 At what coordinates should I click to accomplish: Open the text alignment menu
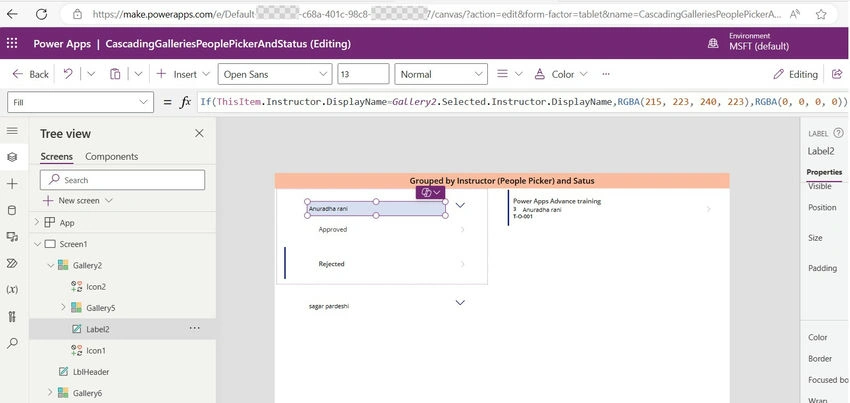click(x=510, y=74)
